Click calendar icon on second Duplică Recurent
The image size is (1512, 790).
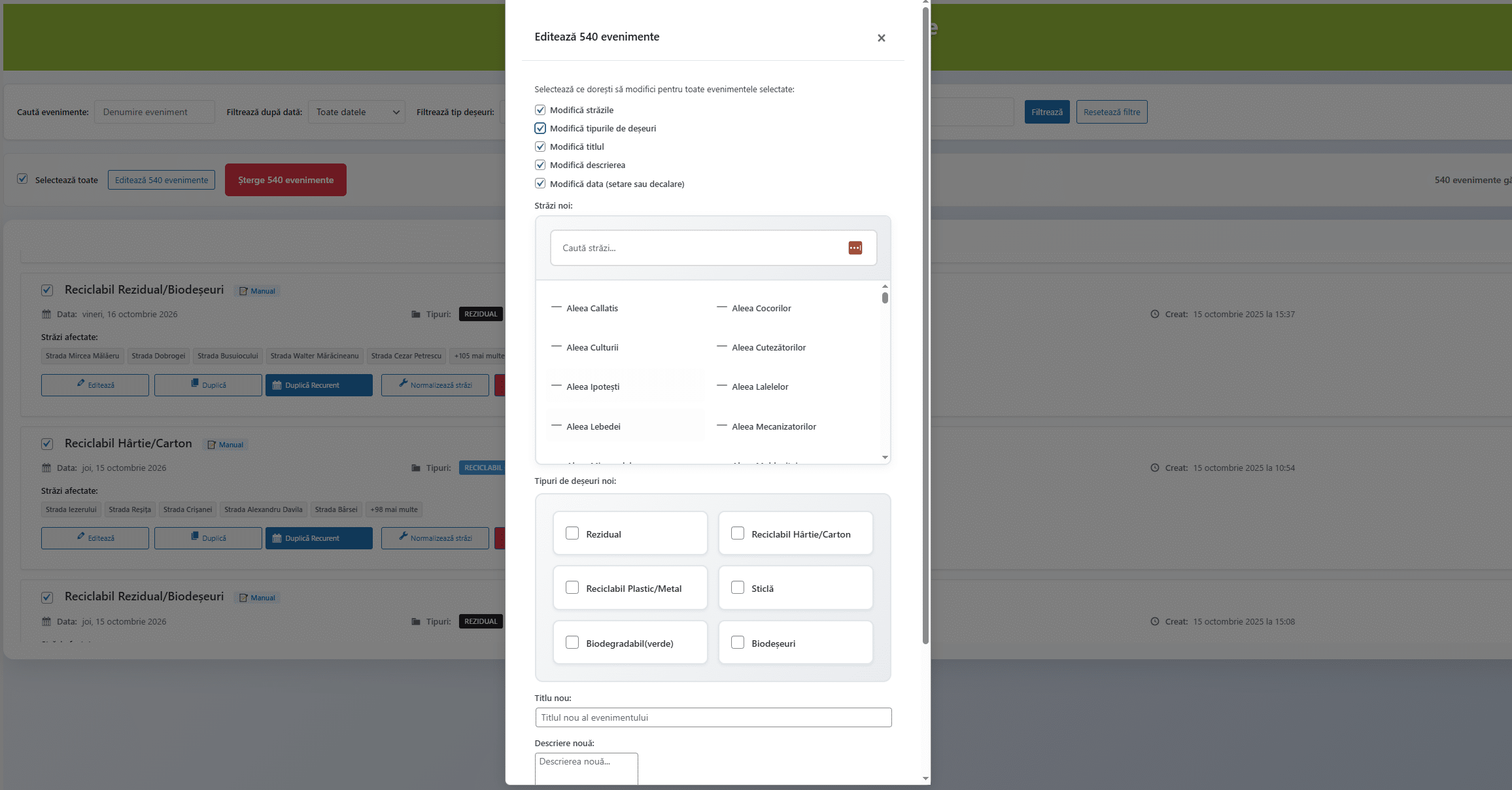tap(277, 538)
